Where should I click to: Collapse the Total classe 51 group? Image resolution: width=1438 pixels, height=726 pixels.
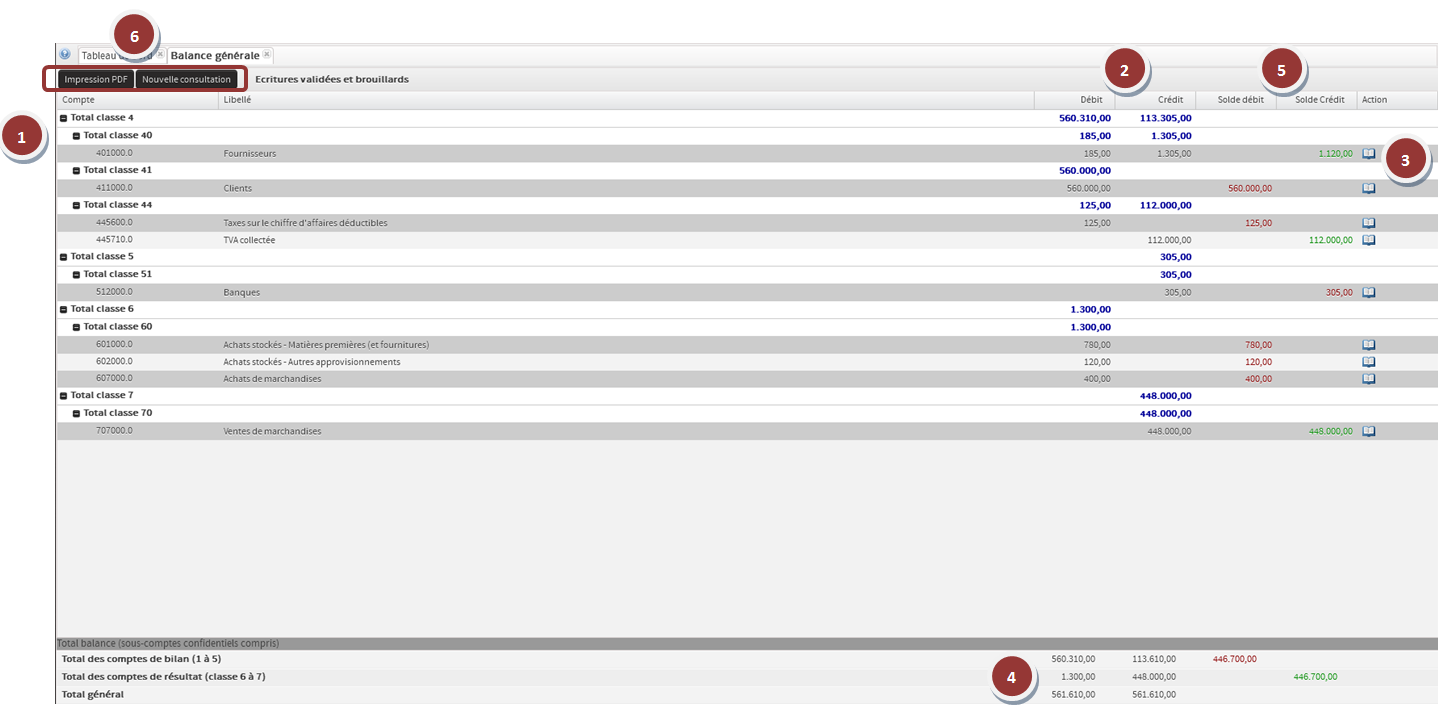pos(75,274)
